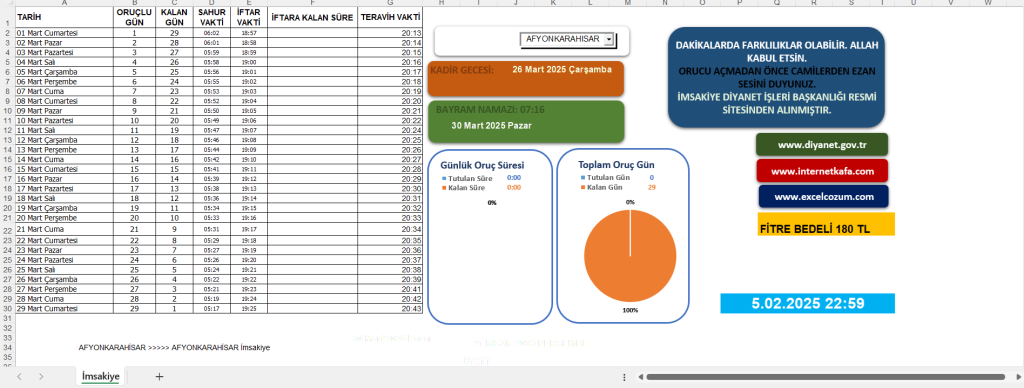1024x388 pixels.
Task: Select column A header
Action: pyautogui.click(x=64, y=3)
